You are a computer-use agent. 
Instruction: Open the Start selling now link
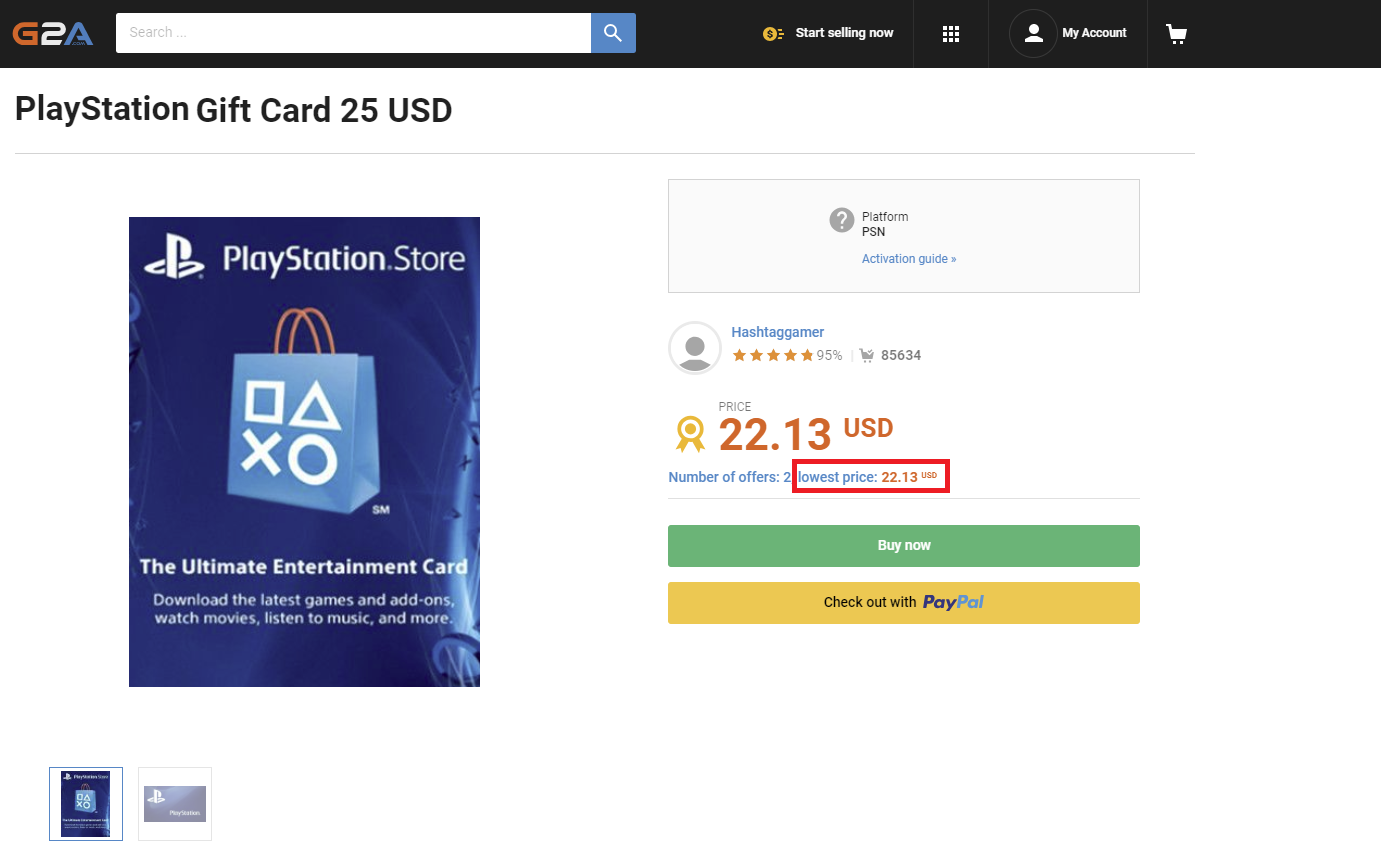tap(844, 33)
